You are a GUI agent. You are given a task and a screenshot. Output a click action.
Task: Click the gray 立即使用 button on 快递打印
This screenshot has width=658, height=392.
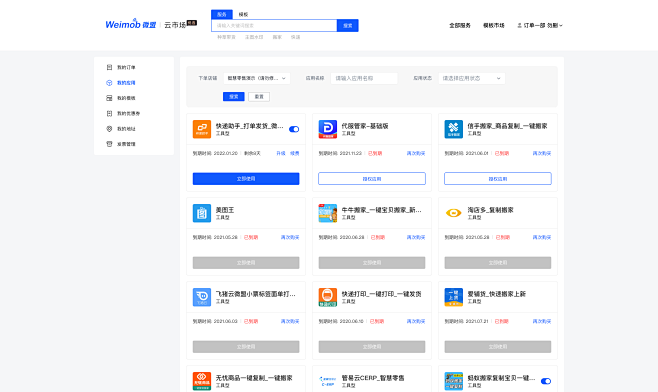372,346
